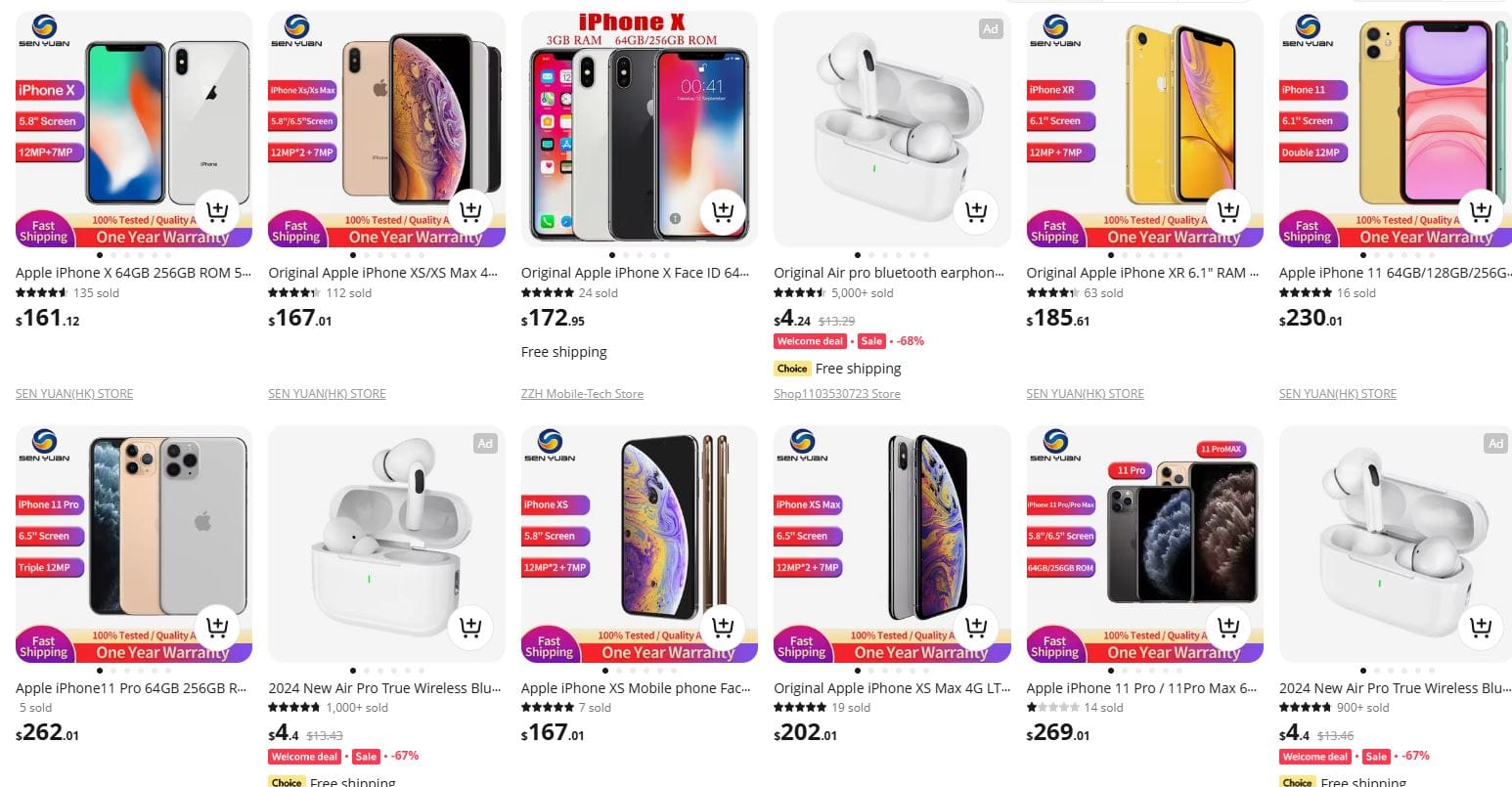Add iPhone 11 $230.01 to cart
The width and height of the screenshot is (1512, 787).
pos(1481,211)
